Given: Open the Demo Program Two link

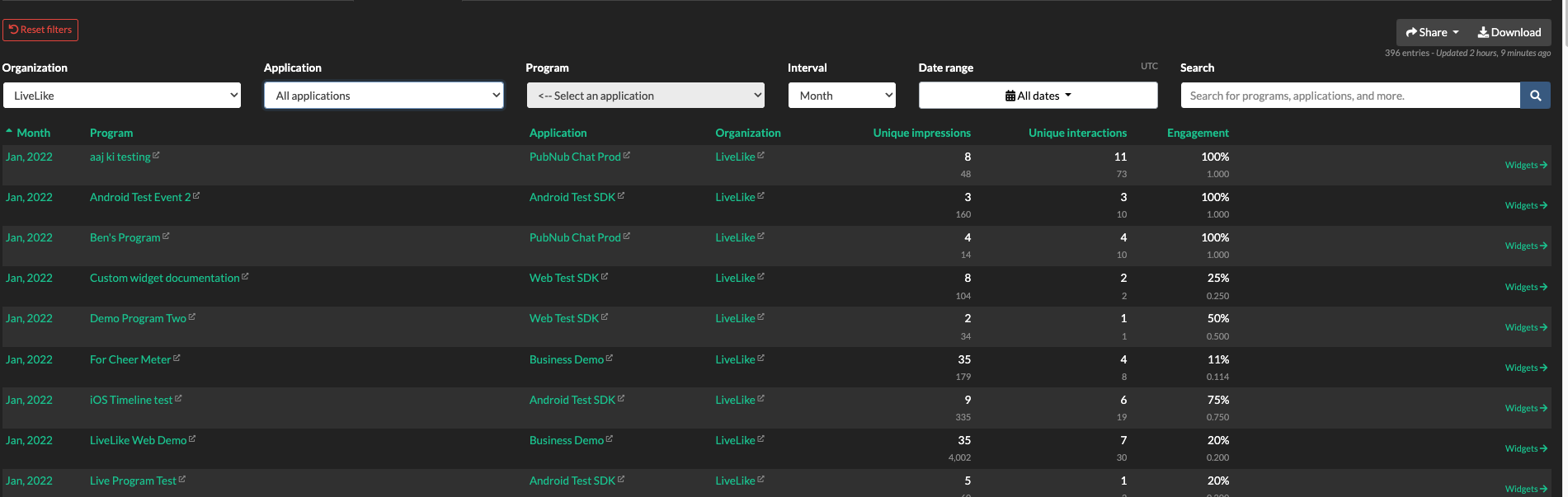Looking at the screenshot, I should coord(138,318).
